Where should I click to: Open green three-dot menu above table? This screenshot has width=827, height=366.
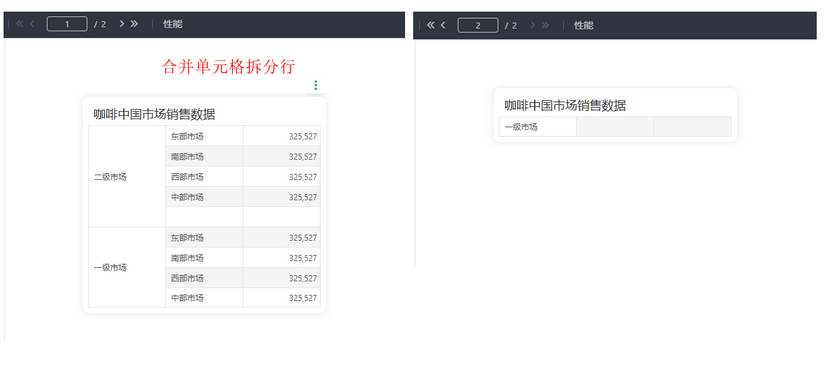[315, 85]
